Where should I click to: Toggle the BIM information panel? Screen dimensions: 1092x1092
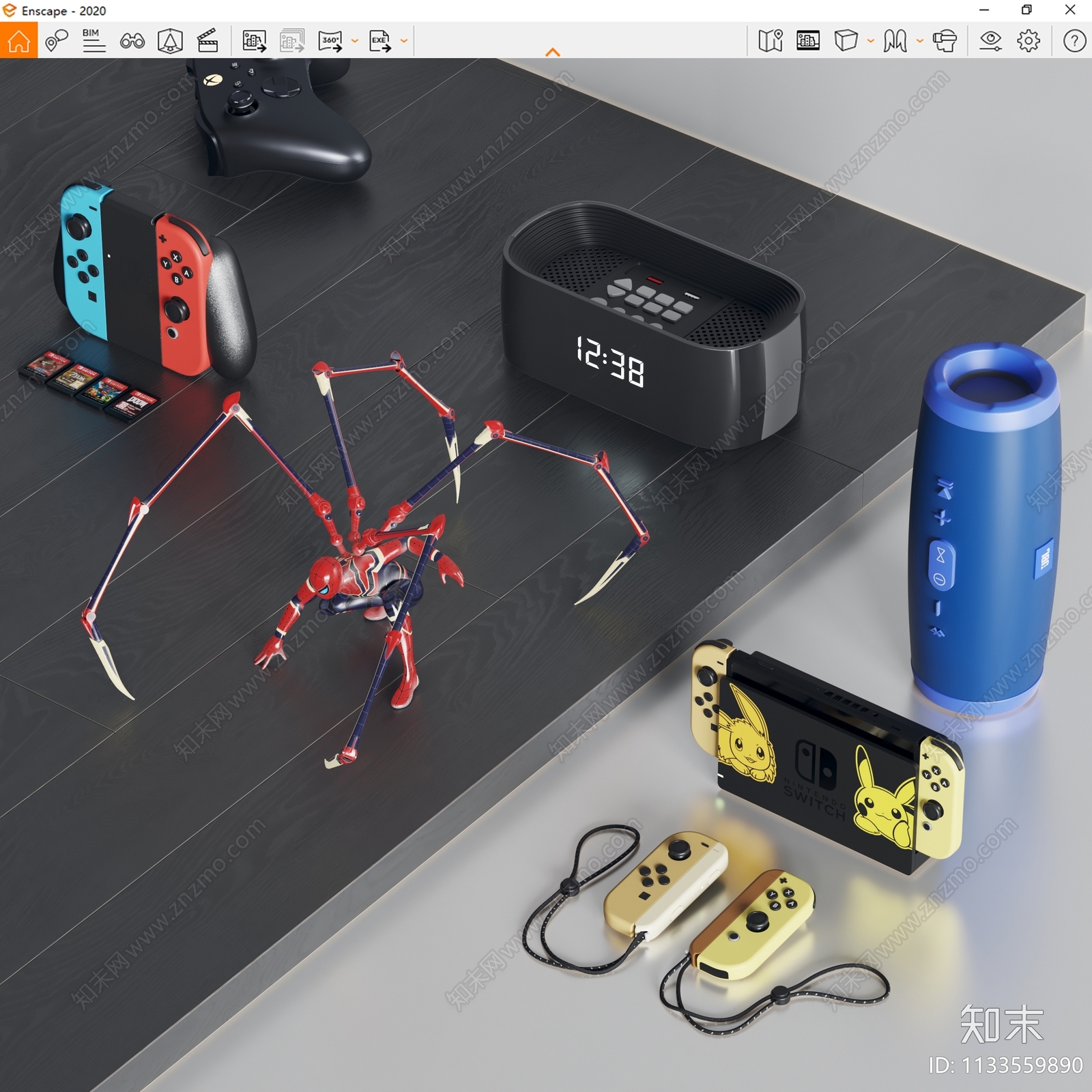point(94,41)
